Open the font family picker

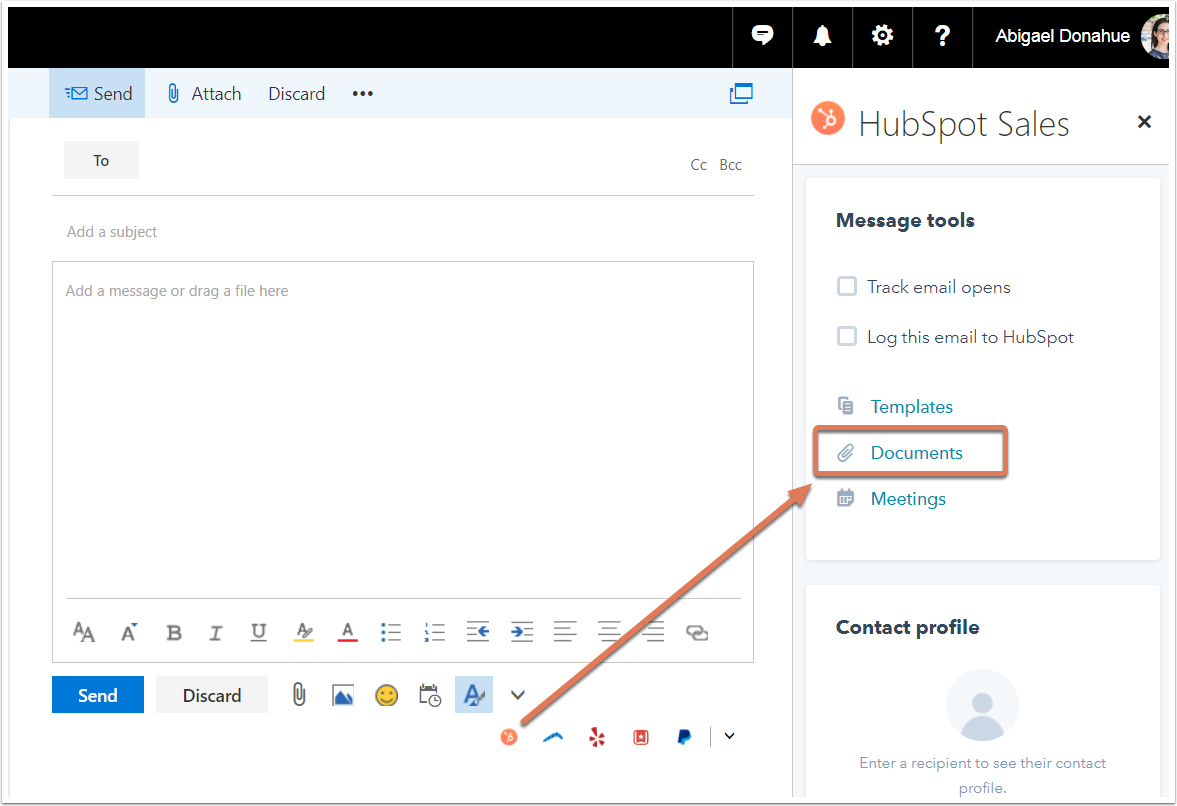click(x=84, y=632)
